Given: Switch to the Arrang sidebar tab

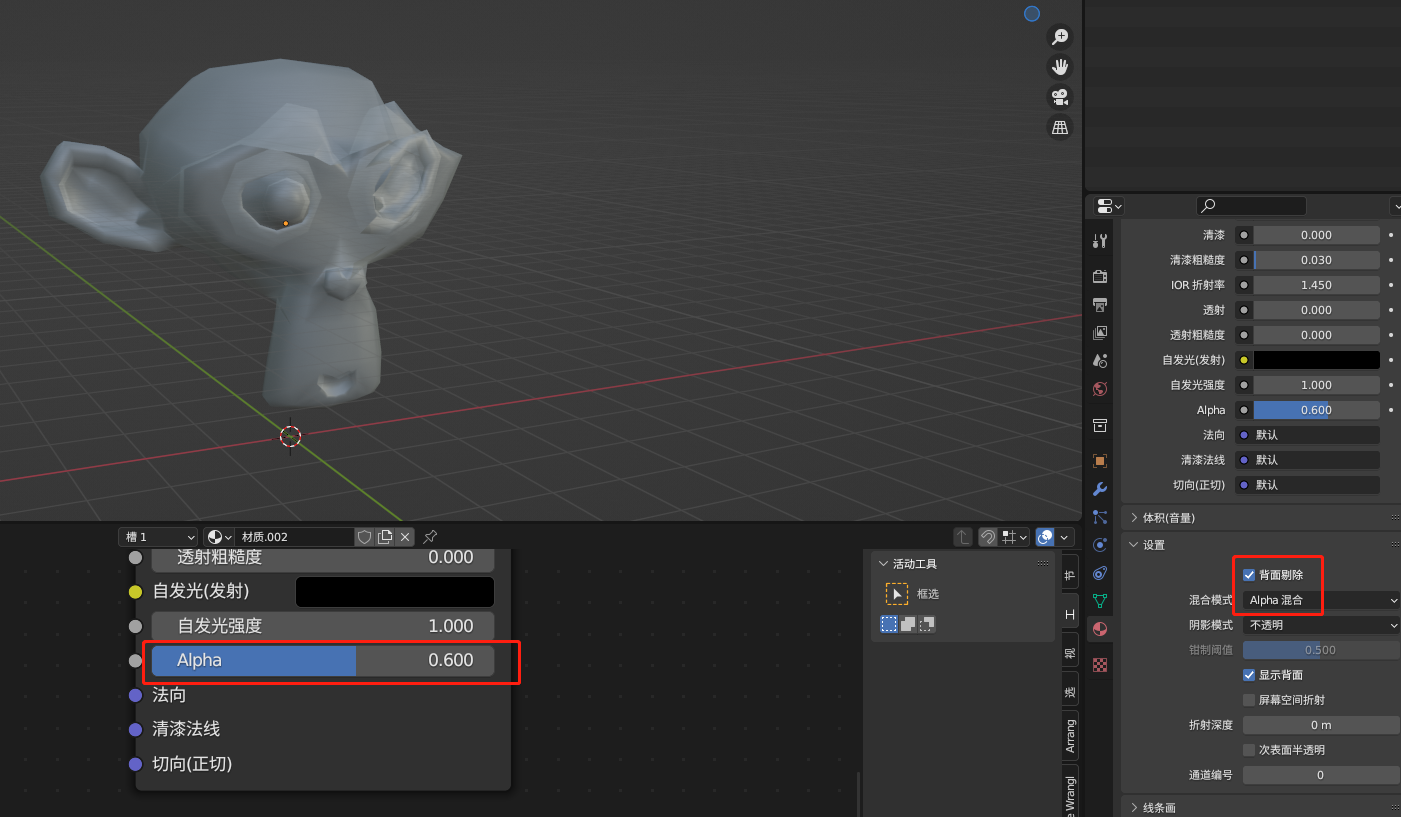Looking at the screenshot, I should tap(1071, 735).
